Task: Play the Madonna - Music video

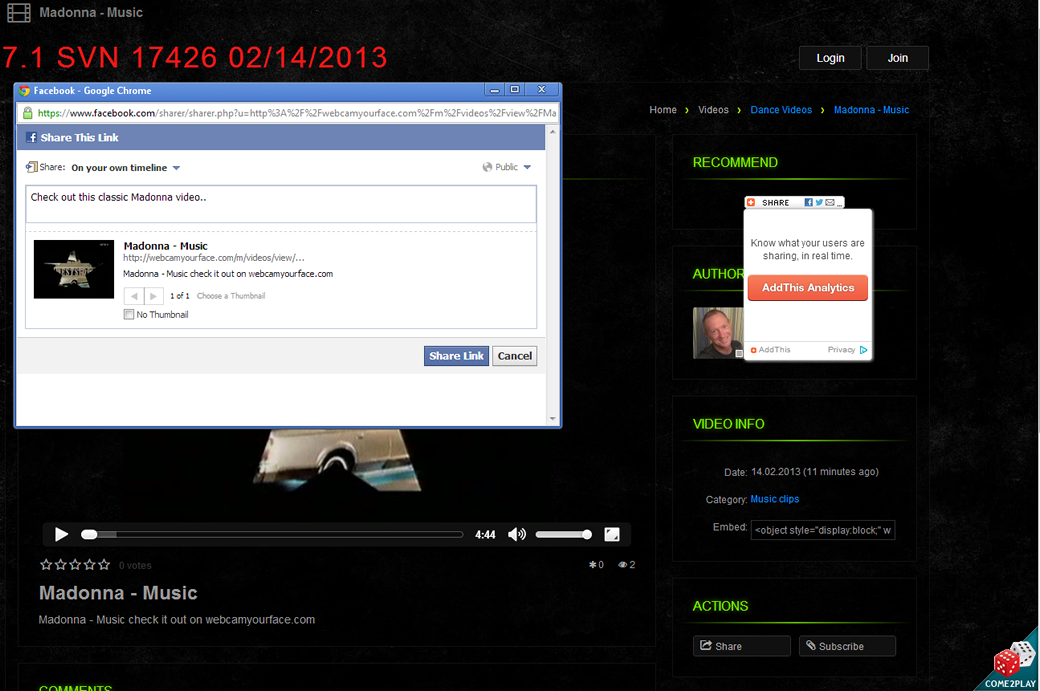Action: (x=61, y=535)
